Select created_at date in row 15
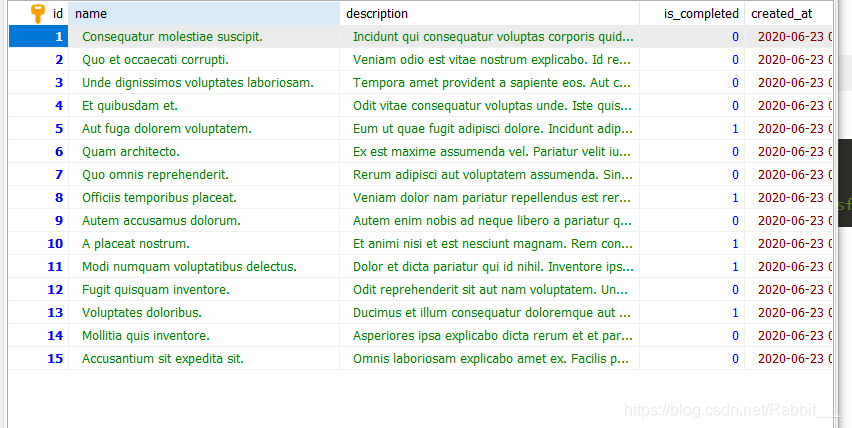Screen dimensions: 852x428 click(795, 358)
